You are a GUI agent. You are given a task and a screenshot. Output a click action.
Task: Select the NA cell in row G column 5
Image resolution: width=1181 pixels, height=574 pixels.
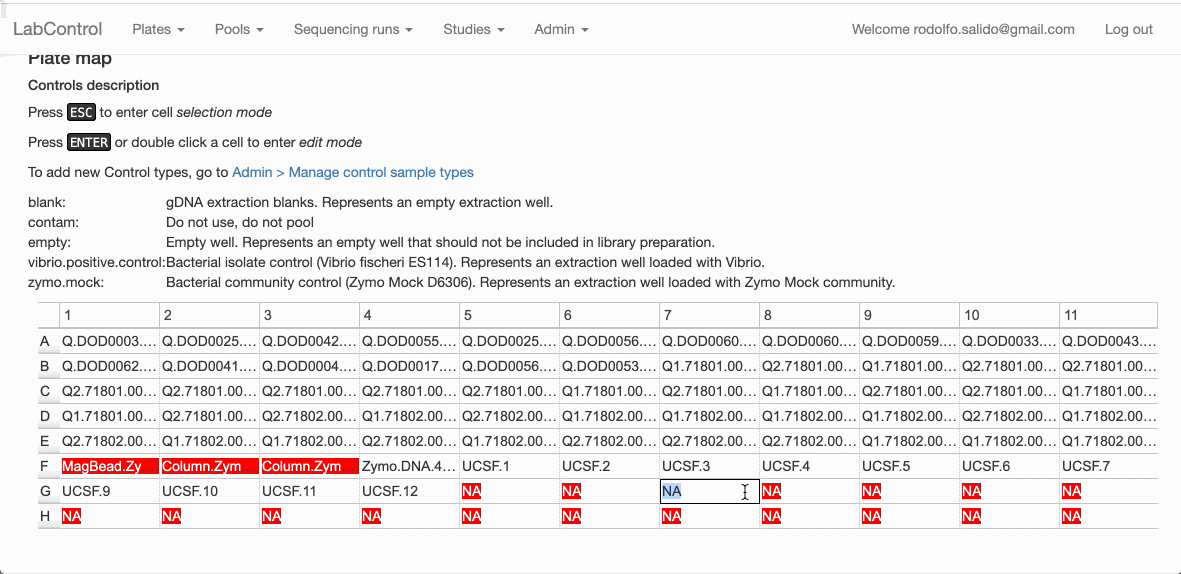(509, 491)
